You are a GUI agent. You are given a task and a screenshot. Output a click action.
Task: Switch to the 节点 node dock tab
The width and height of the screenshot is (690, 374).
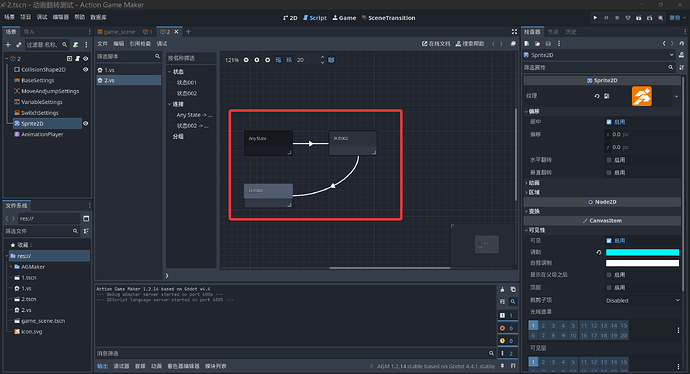[x=553, y=32]
